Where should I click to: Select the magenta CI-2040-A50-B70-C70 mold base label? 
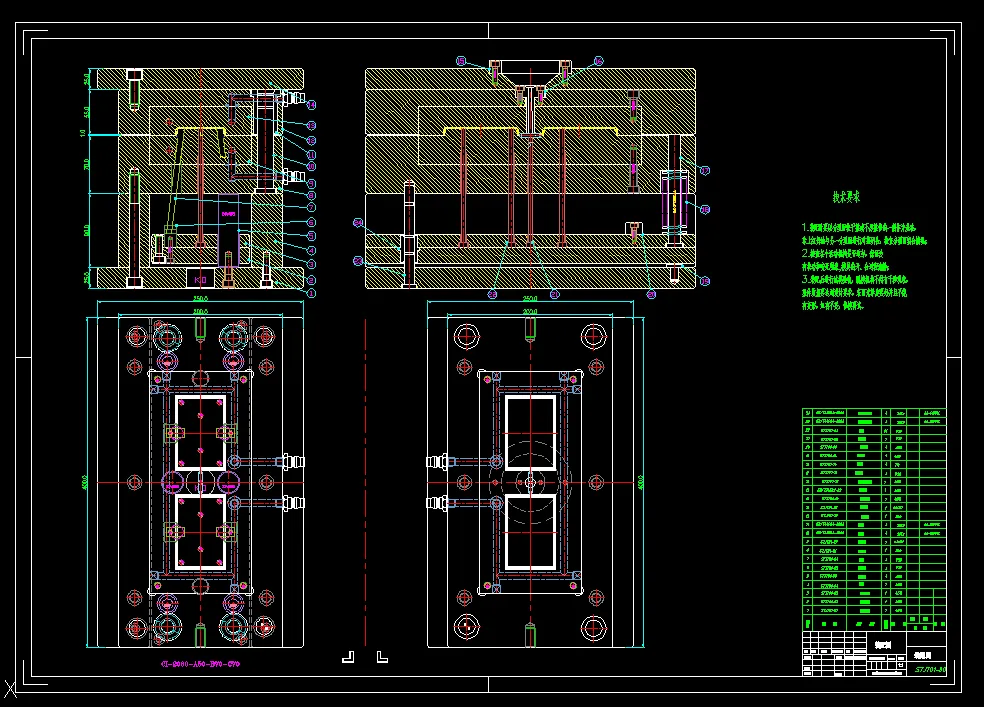coord(201,664)
